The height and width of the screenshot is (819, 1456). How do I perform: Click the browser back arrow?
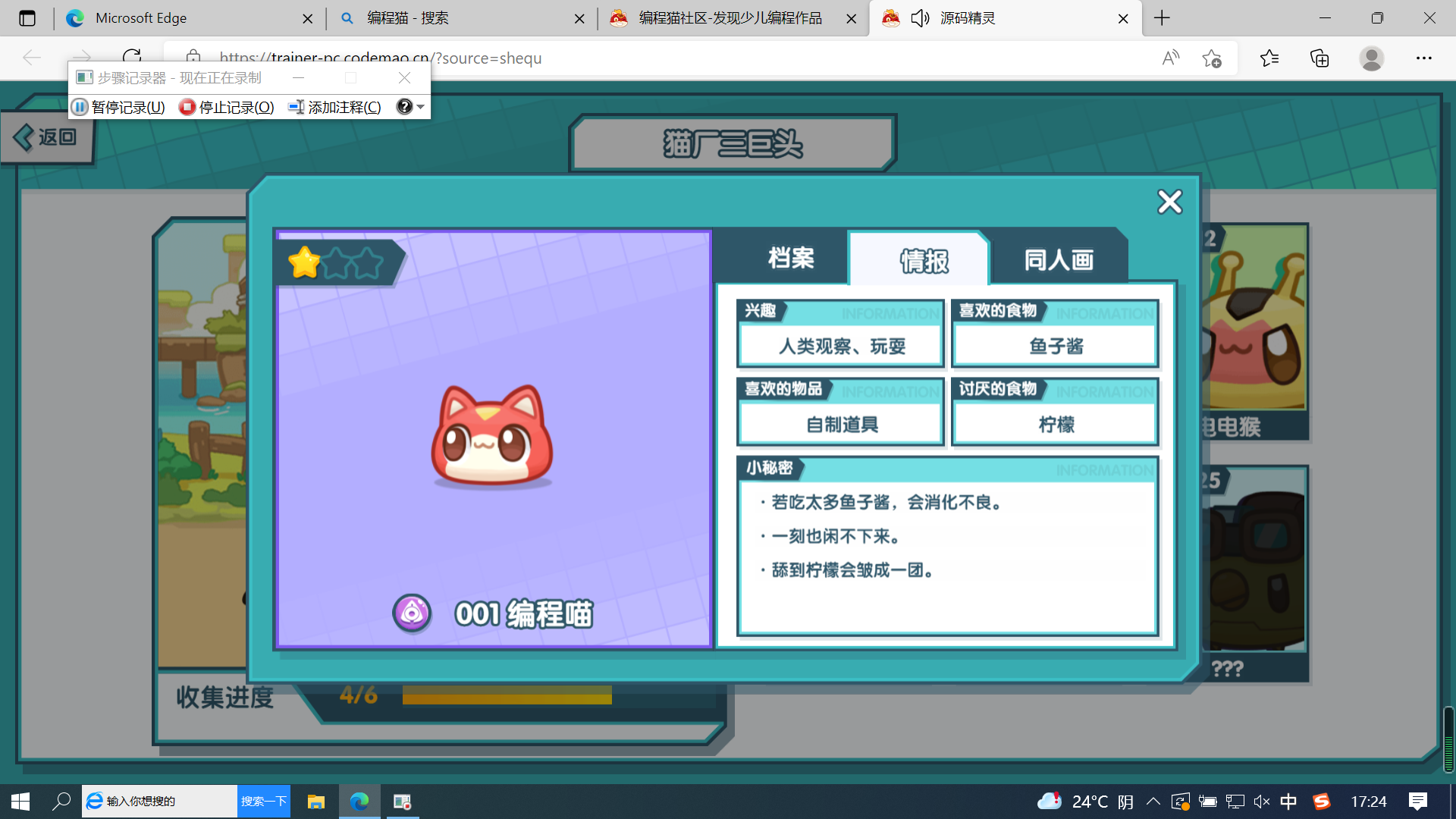32,58
